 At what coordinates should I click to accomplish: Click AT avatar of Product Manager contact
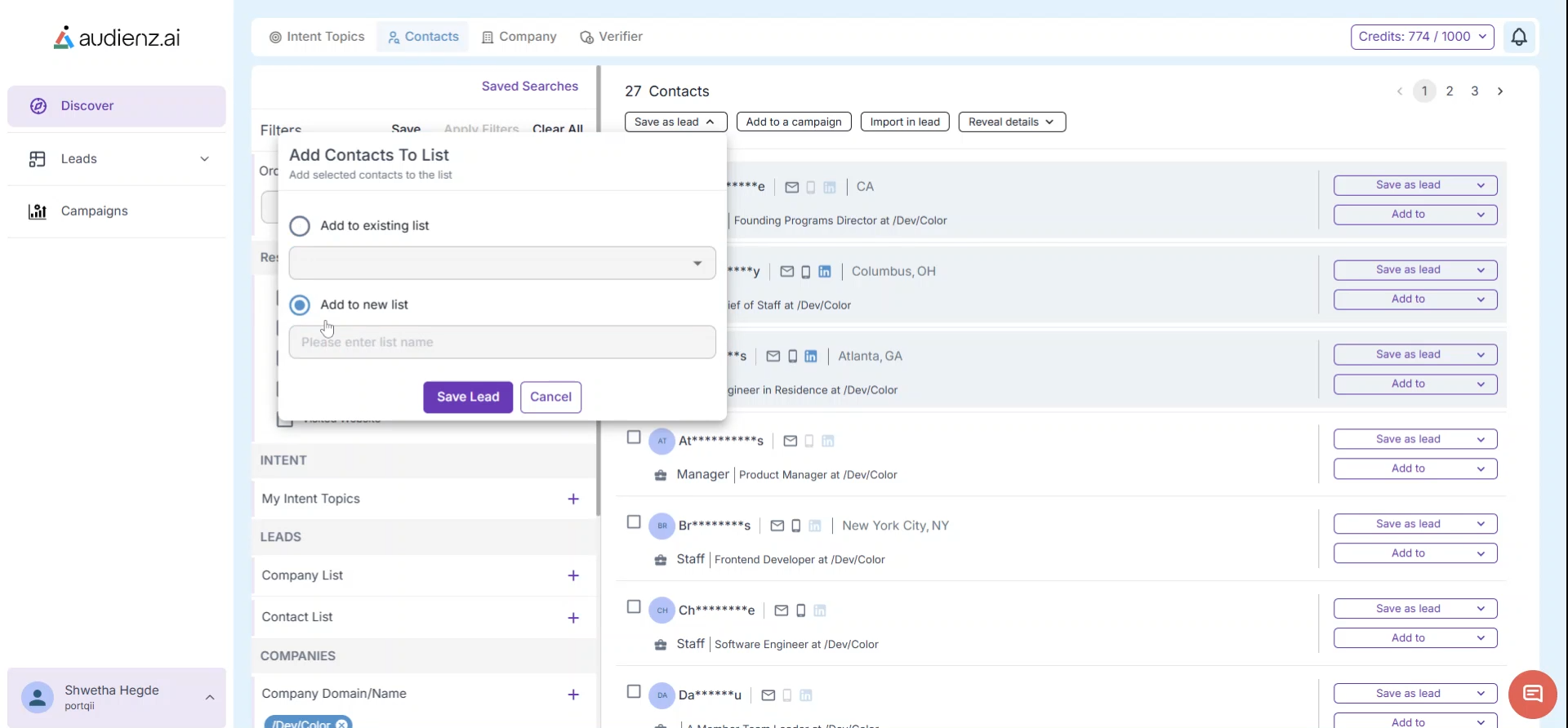point(661,441)
